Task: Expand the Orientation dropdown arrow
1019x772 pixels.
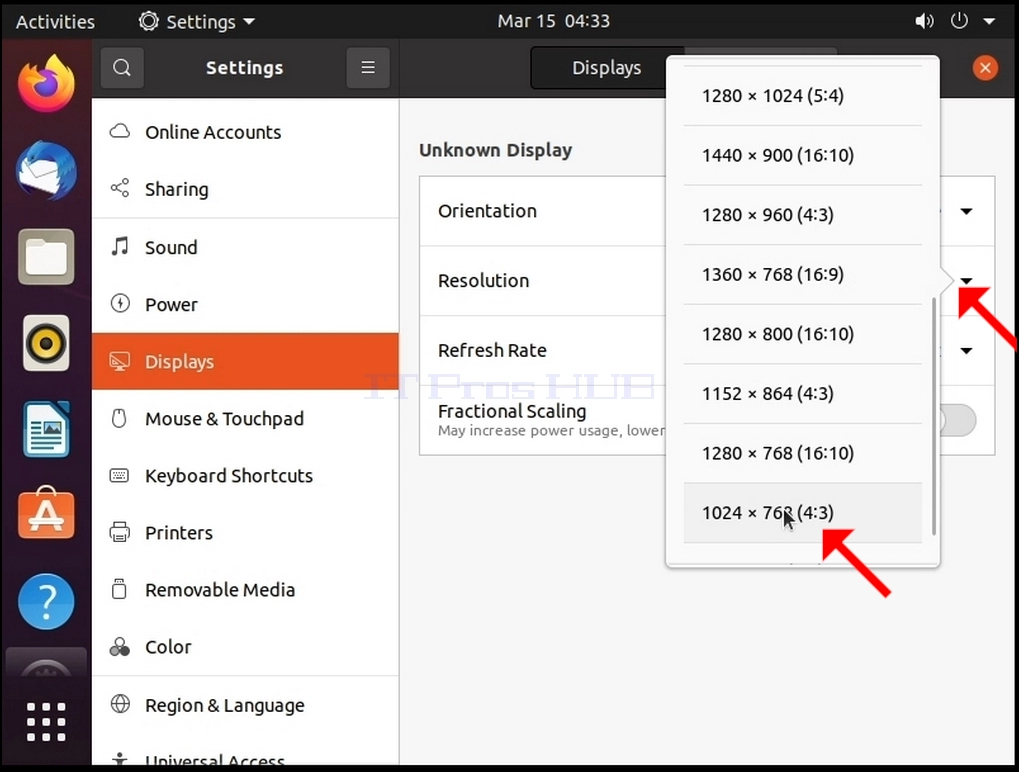Action: pos(966,211)
